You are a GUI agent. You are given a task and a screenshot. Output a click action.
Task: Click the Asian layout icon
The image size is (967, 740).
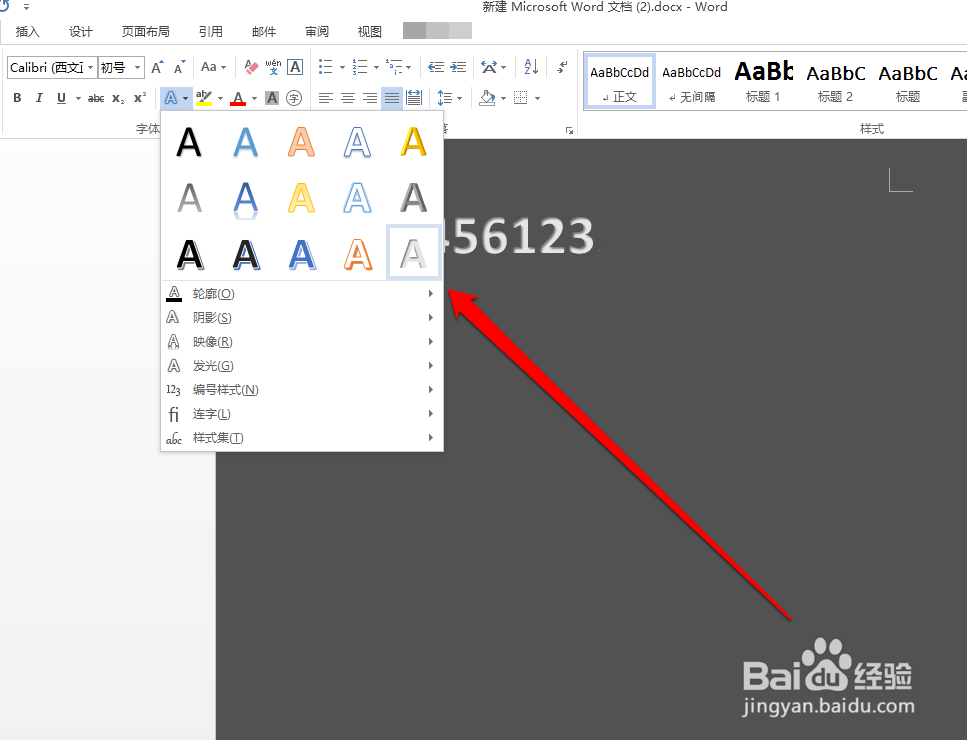coord(489,67)
